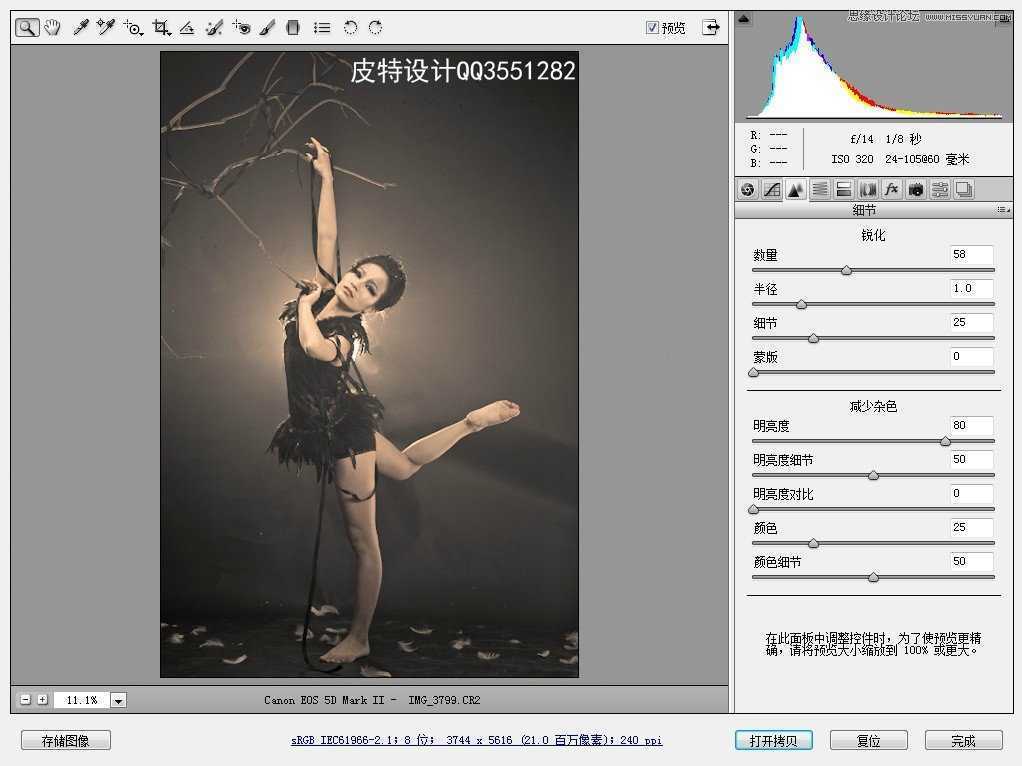Select the Crop tool
The width and height of the screenshot is (1022, 766).
point(161,27)
